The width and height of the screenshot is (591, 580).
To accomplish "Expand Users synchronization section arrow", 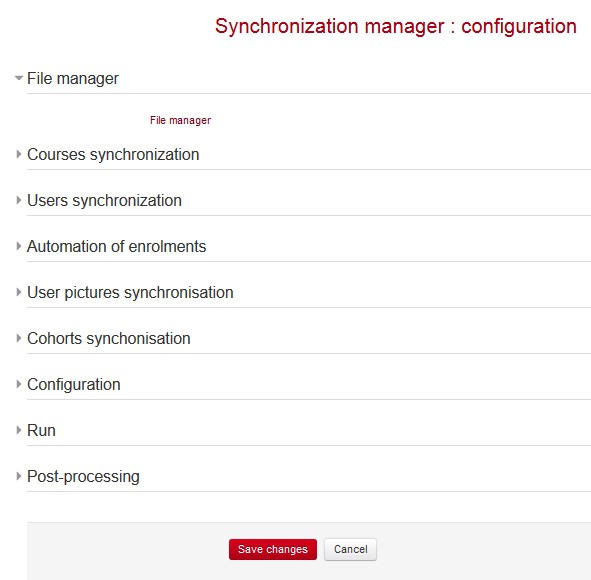I will 19,200.
